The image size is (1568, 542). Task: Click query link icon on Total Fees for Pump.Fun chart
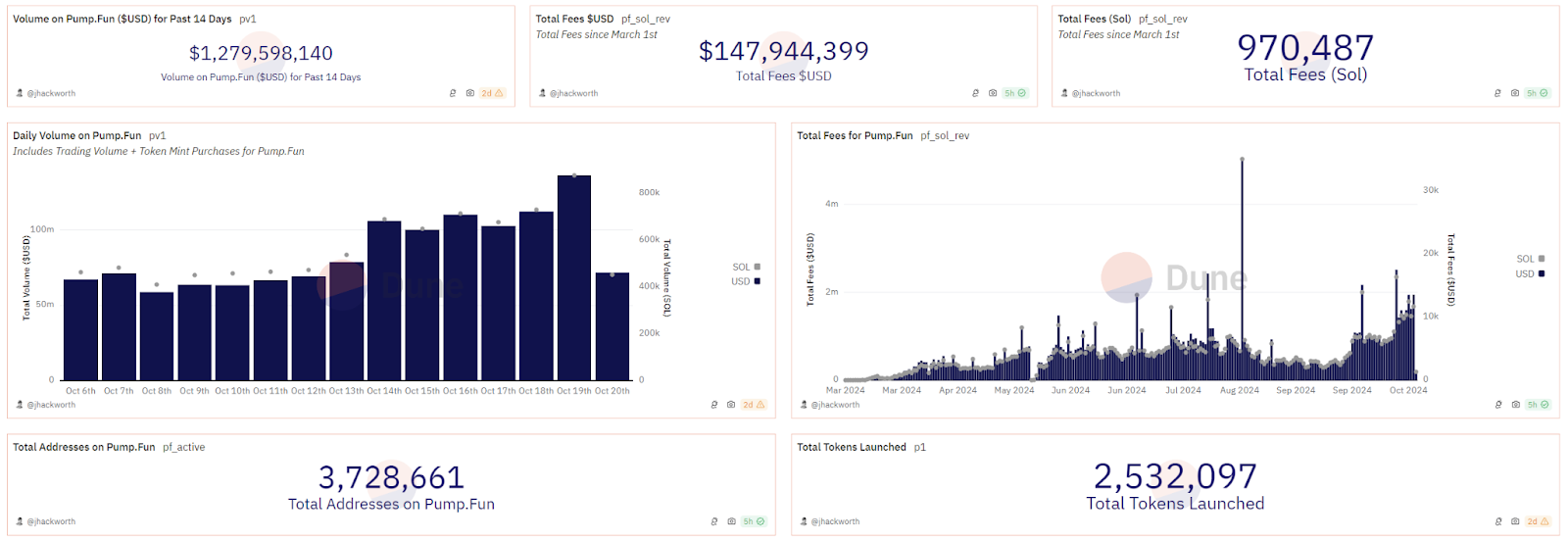[1497, 405]
